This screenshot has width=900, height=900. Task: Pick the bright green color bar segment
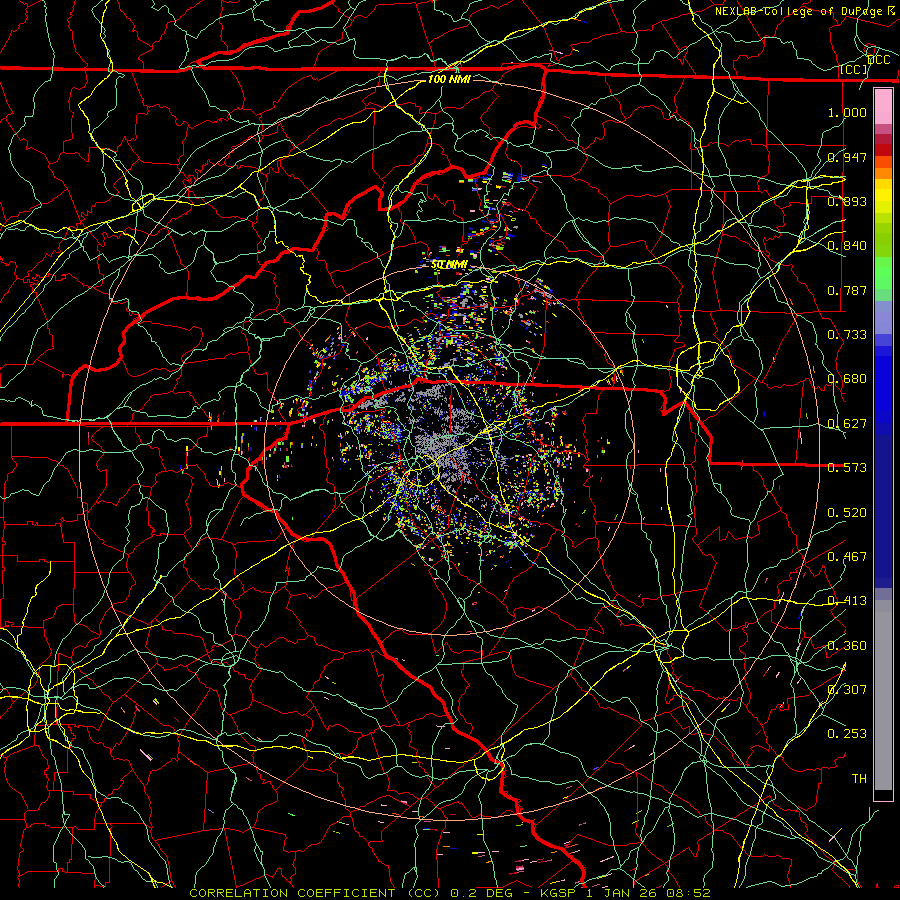[x=883, y=273]
